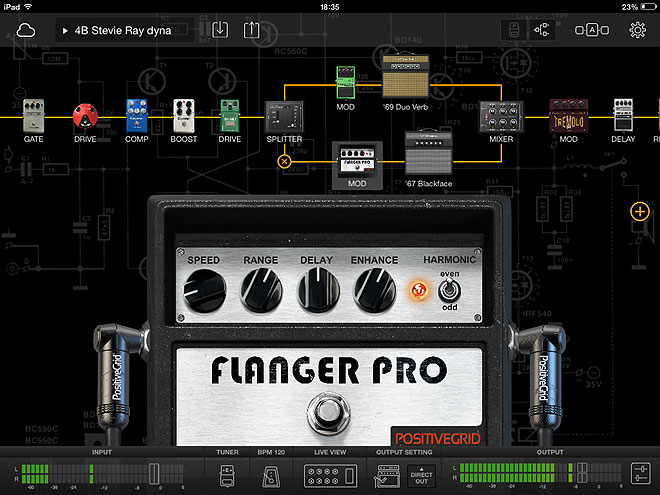Select the Tremolo MOD pedal
Screen dimensions: 660x495
pos(568,116)
